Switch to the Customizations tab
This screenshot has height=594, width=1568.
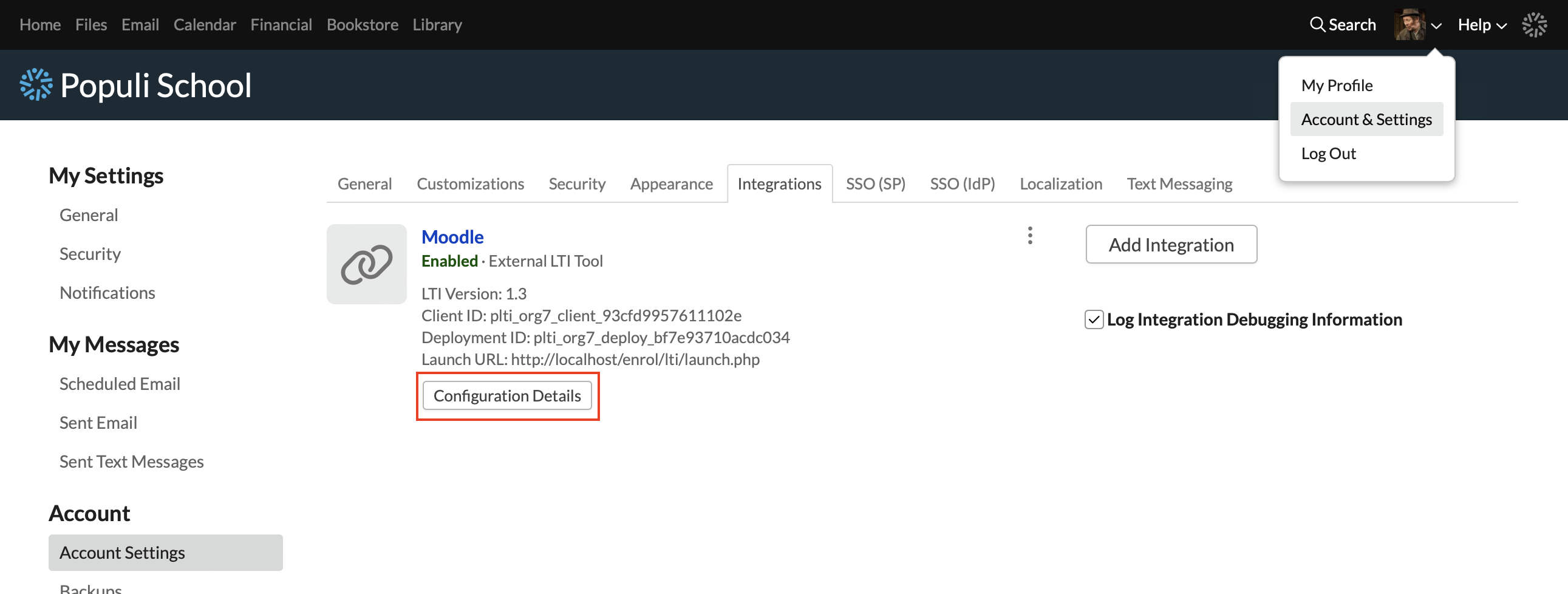(x=470, y=184)
